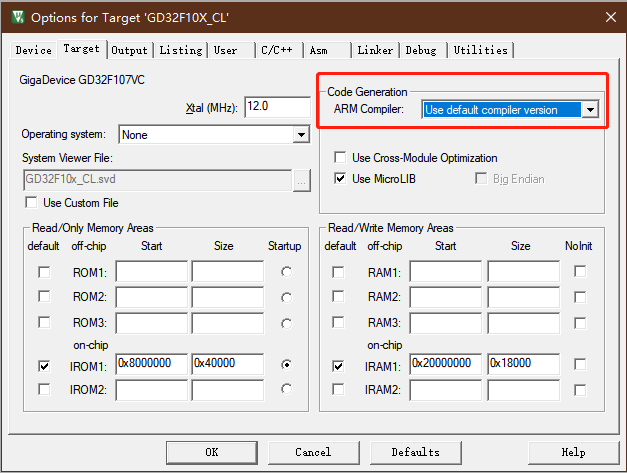Image resolution: width=627 pixels, height=473 pixels.
Task: Open Help for target options
Action: tap(573, 452)
